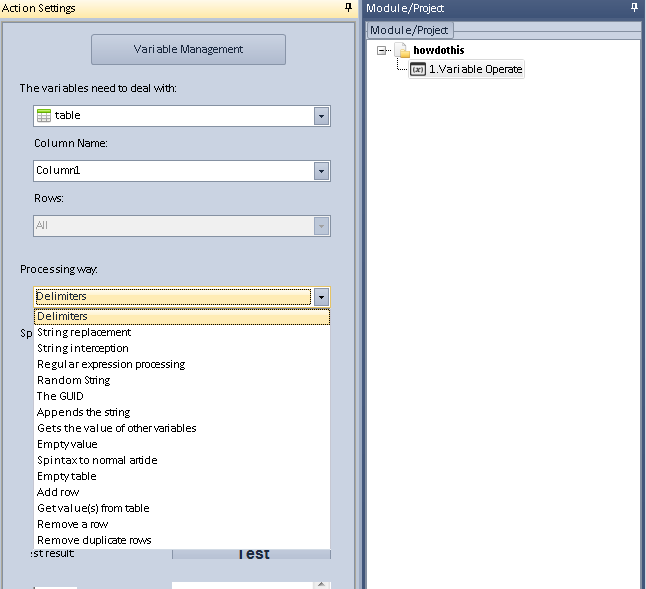Open the Variable Management button
This screenshot has height=589, width=646.
point(188,49)
